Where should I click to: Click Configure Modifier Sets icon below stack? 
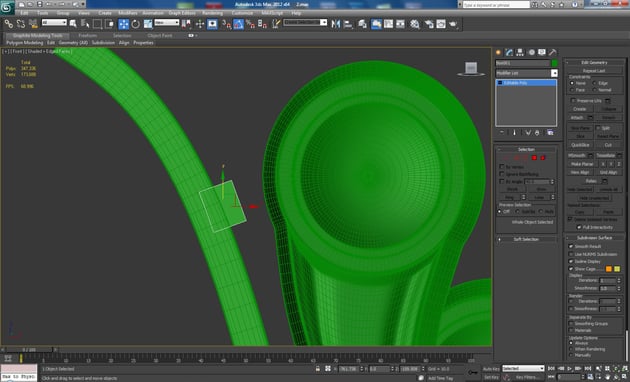550,133
